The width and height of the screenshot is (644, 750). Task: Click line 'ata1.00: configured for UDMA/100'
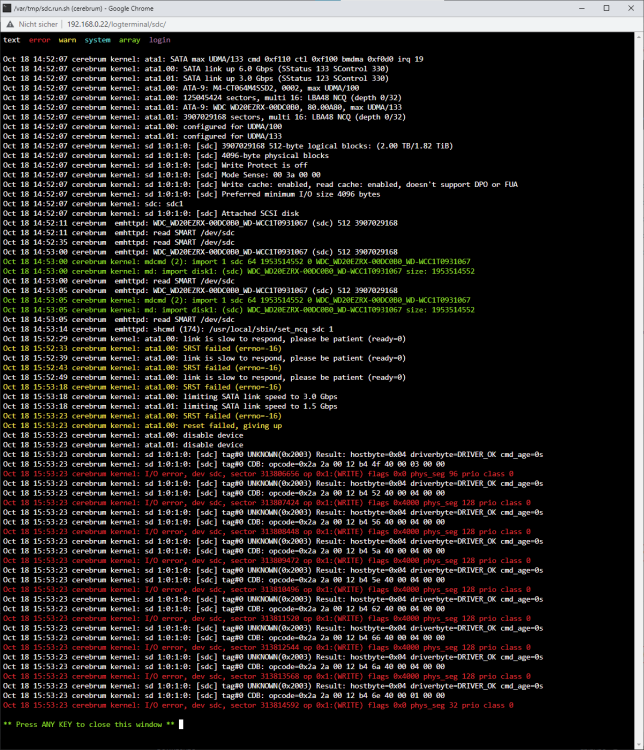[142, 127]
